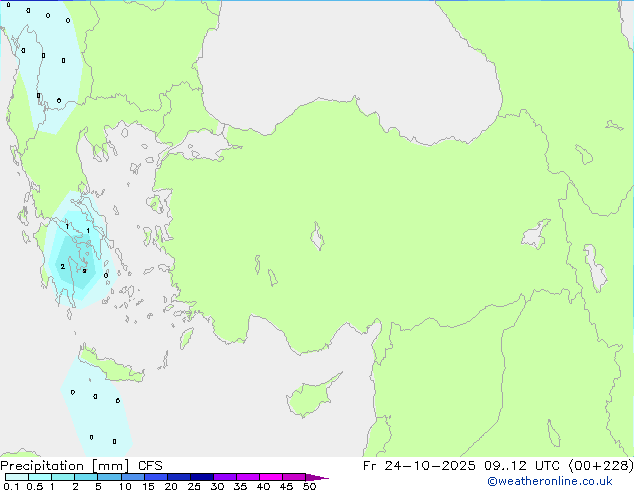
Task: Click the '(00+228)' forecast offset text
Action: pos(601,466)
